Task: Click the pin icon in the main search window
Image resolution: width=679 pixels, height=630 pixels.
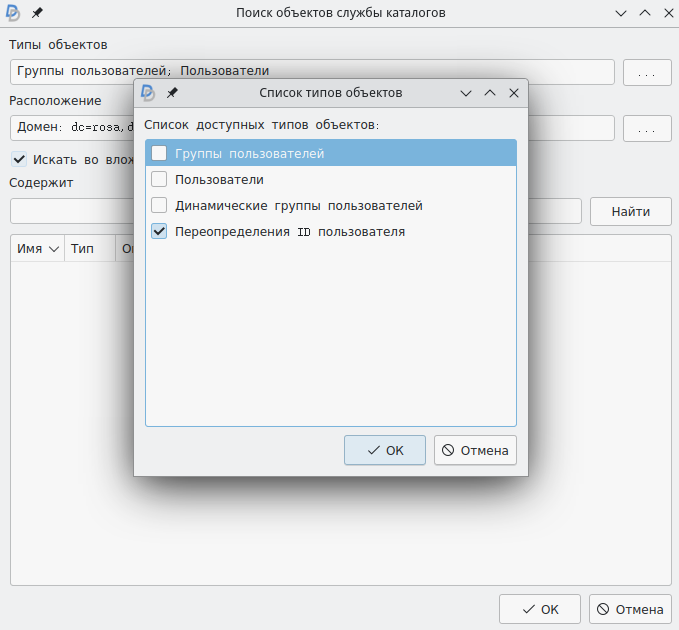Action: coord(38,13)
